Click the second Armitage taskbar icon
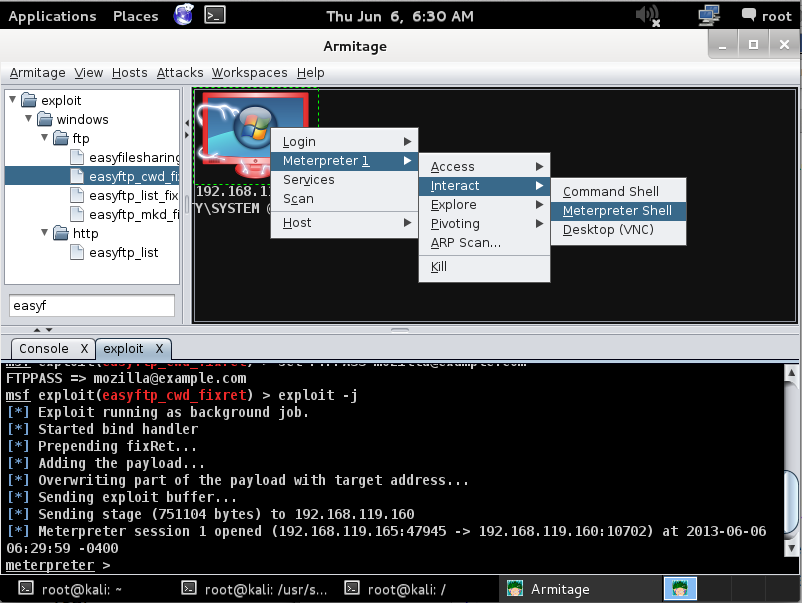 pyautogui.click(x=680, y=589)
